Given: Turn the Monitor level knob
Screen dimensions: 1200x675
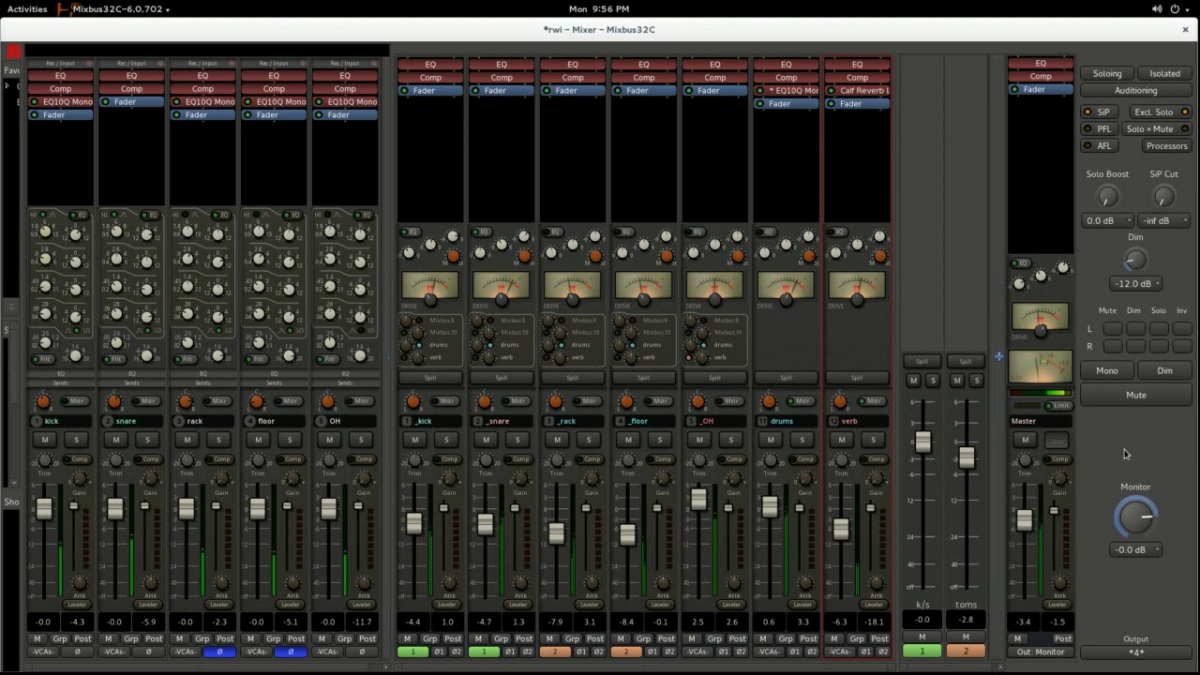Looking at the screenshot, I should click(x=1135, y=517).
